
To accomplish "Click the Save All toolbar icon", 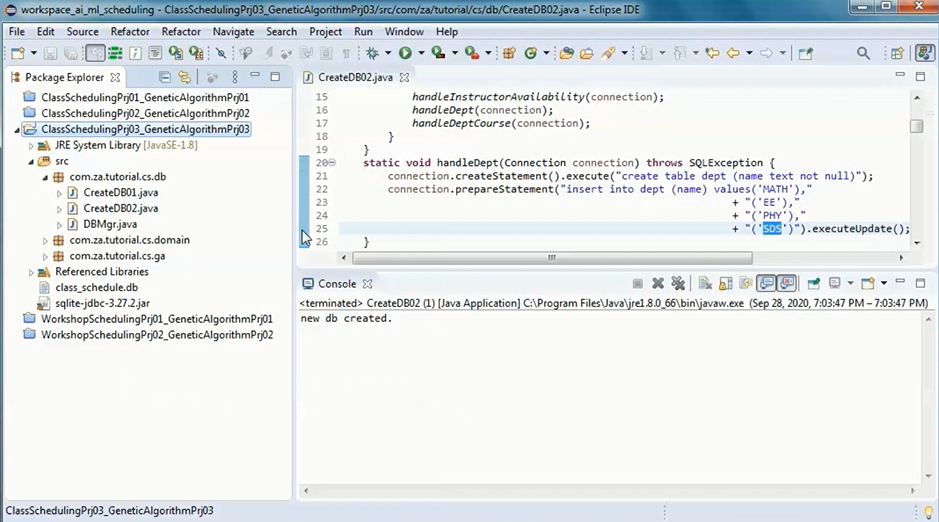I will coord(71,53).
